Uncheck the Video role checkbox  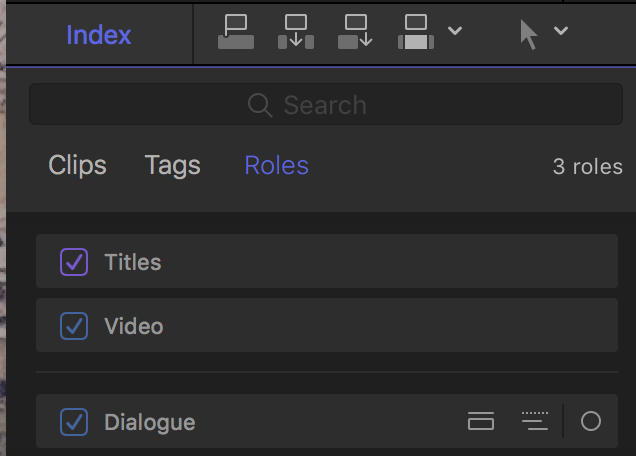pyautogui.click(x=74, y=326)
